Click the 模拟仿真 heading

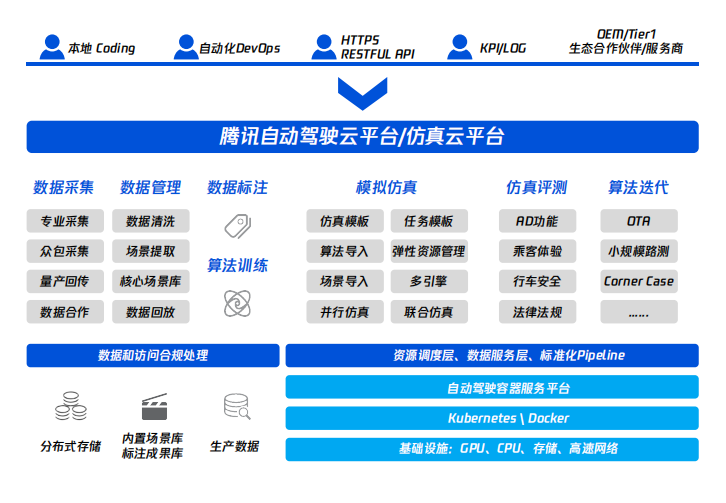387,188
